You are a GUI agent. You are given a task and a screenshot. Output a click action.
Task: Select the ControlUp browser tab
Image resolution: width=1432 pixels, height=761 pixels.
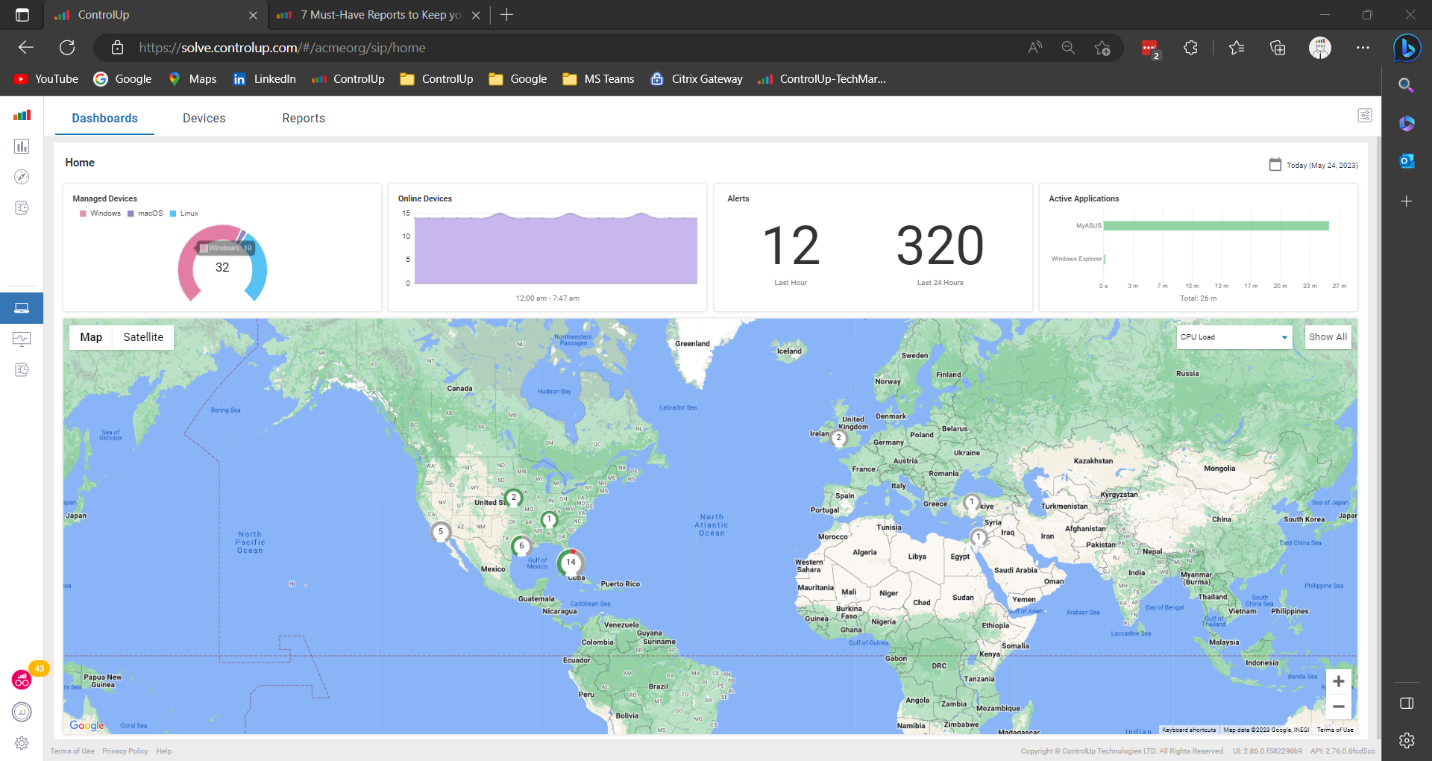(x=156, y=15)
